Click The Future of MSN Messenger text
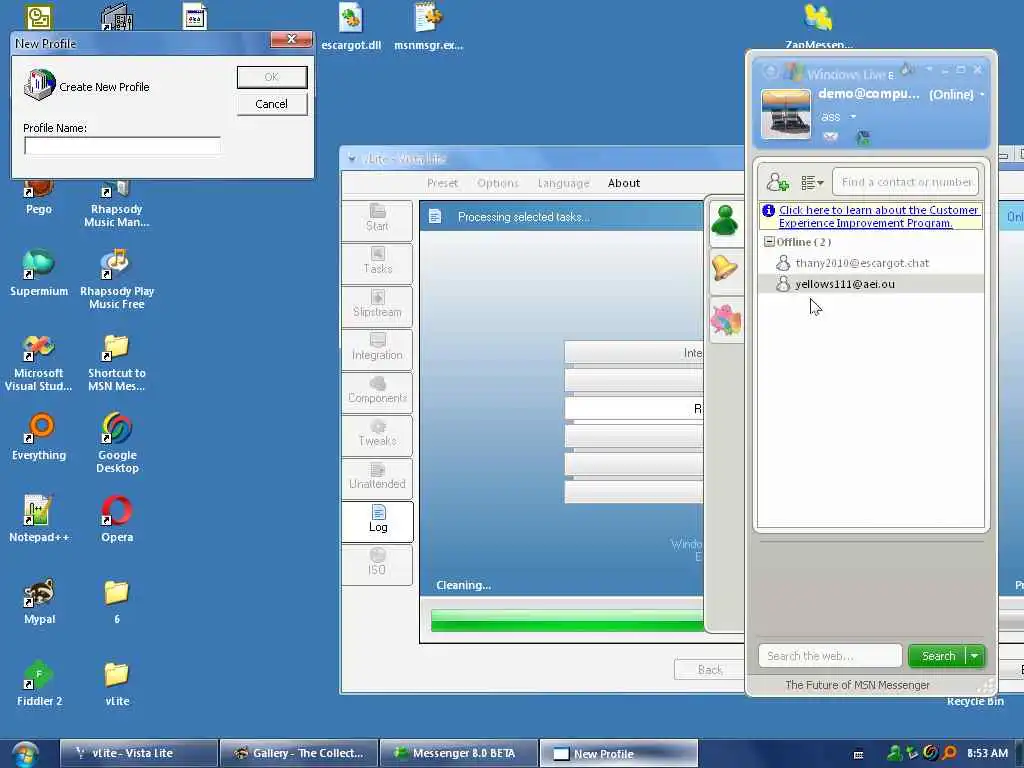Image resolution: width=1024 pixels, height=768 pixels. pos(857,685)
